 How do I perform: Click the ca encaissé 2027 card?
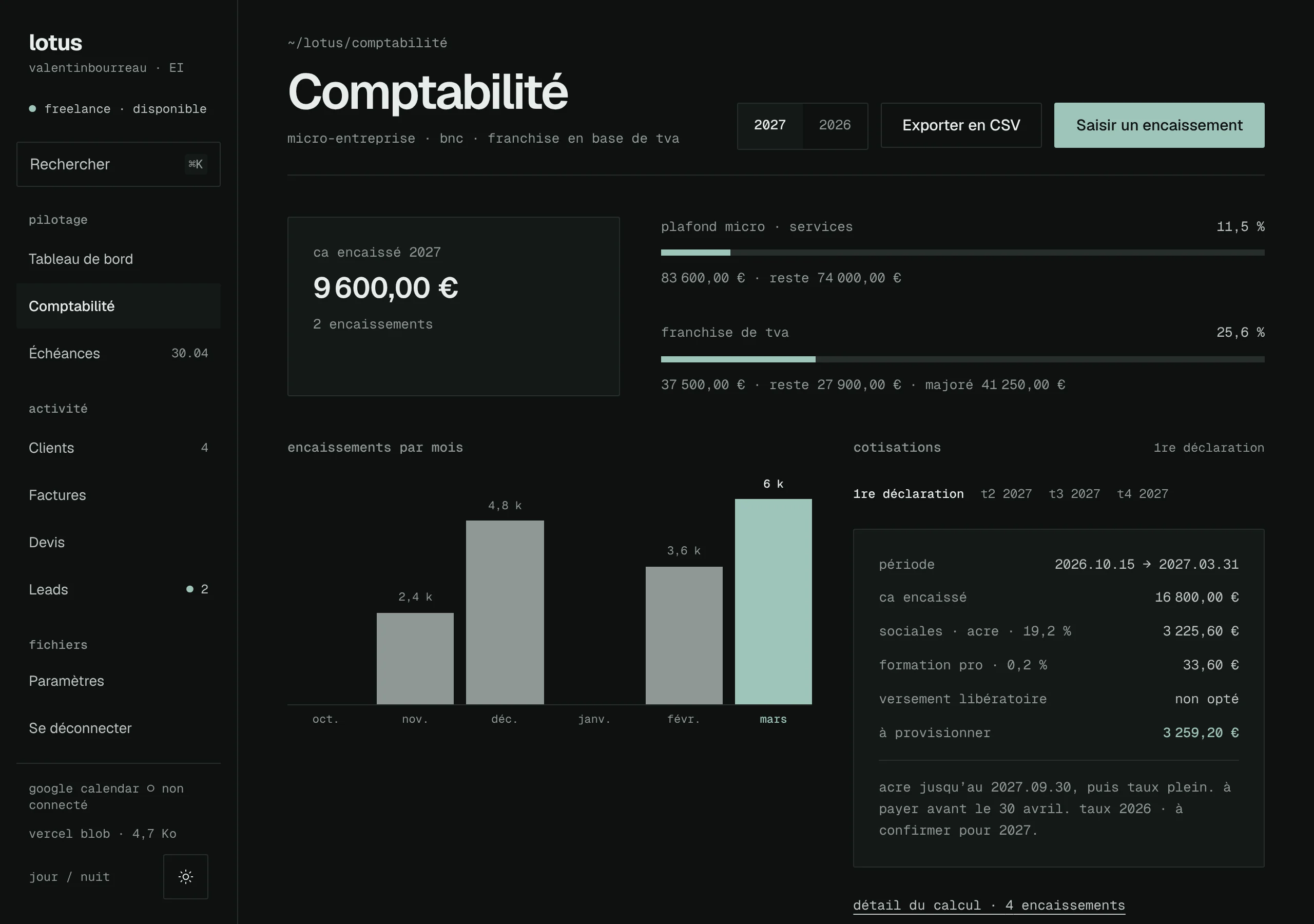point(453,306)
